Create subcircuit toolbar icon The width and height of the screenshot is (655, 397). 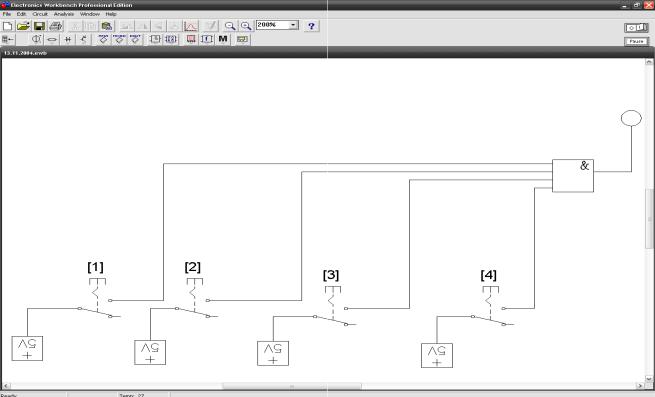pos(174,26)
